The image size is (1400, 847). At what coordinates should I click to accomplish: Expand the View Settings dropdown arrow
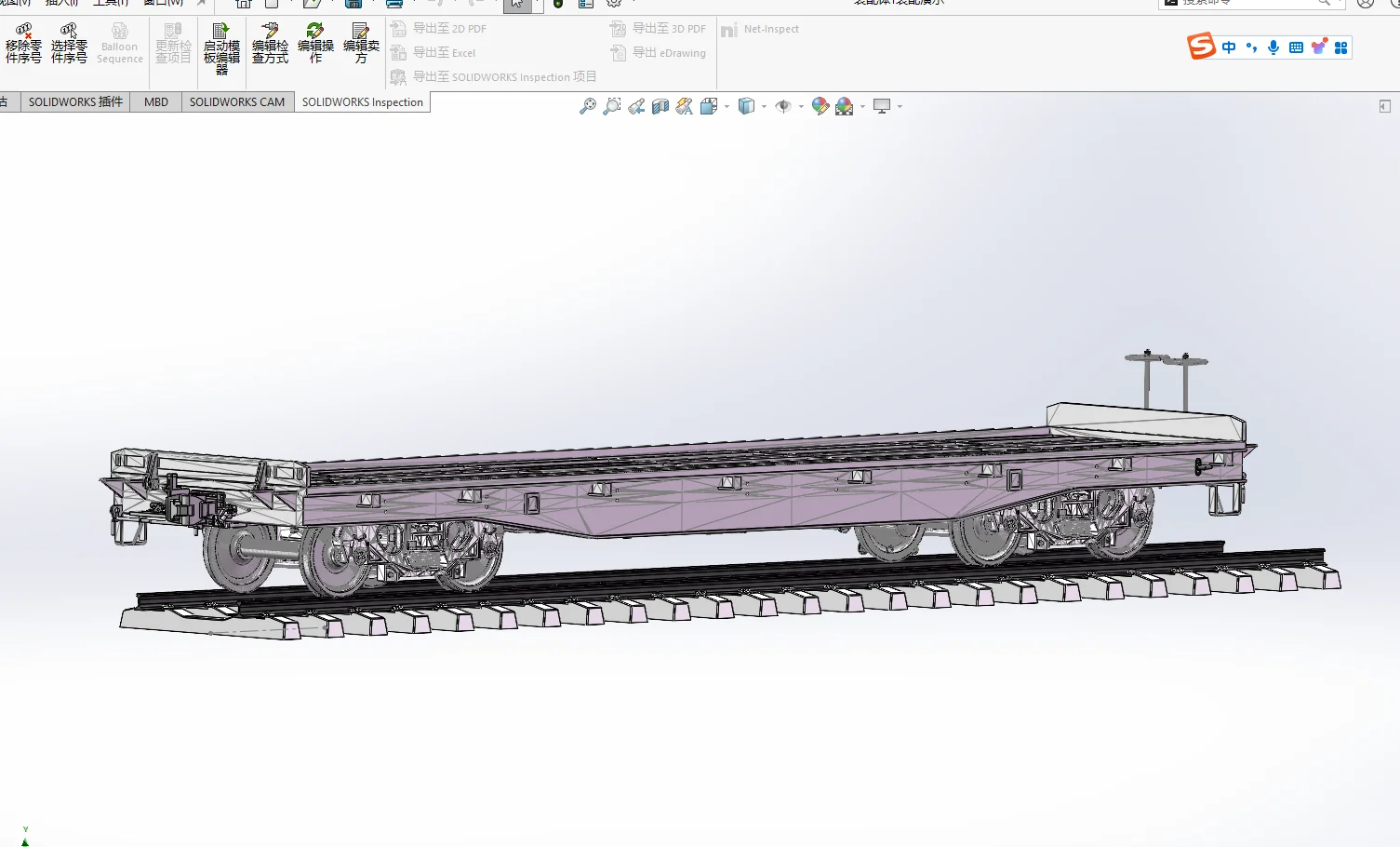point(900,107)
